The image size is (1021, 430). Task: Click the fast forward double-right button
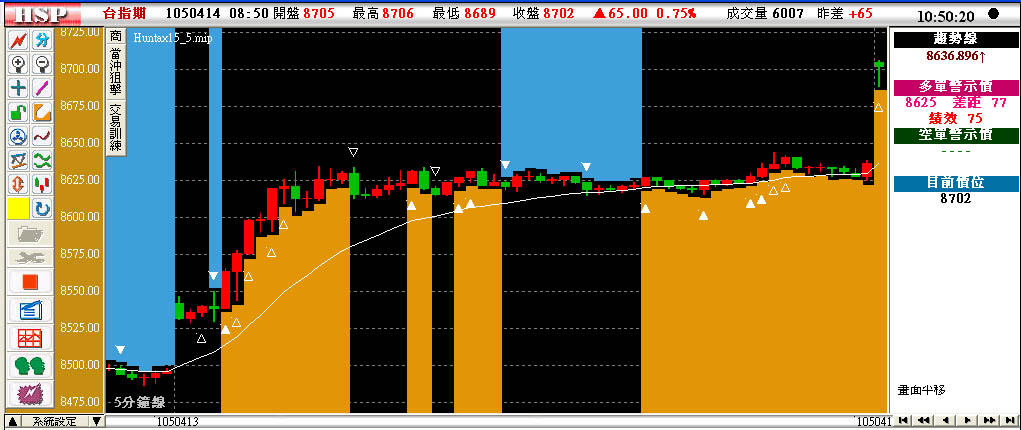tap(990, 420)
